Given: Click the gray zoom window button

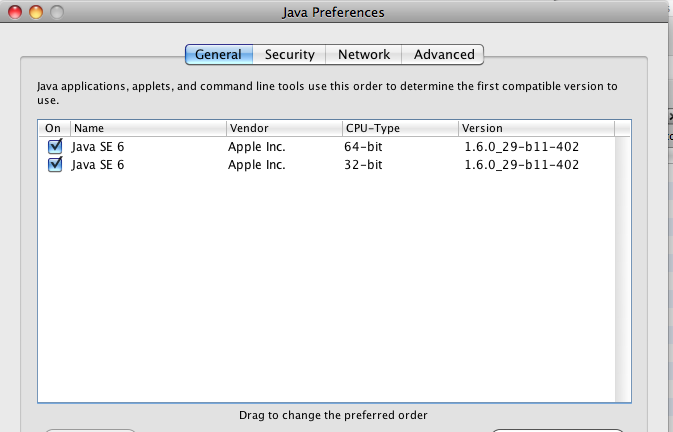Looking at the screenshot, I should point(56,13).
